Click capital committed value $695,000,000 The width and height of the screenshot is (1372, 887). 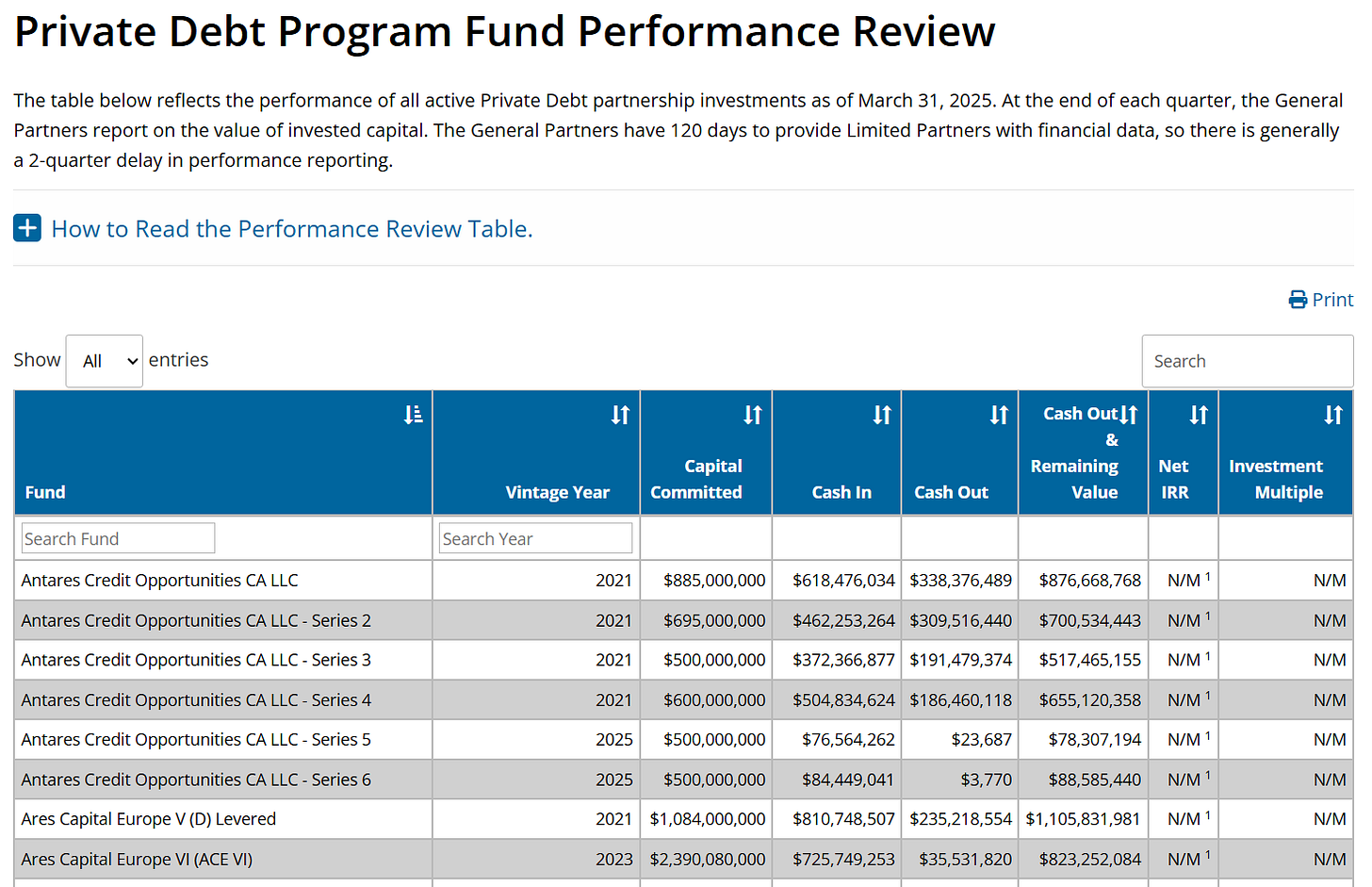(x=714, y=620)
